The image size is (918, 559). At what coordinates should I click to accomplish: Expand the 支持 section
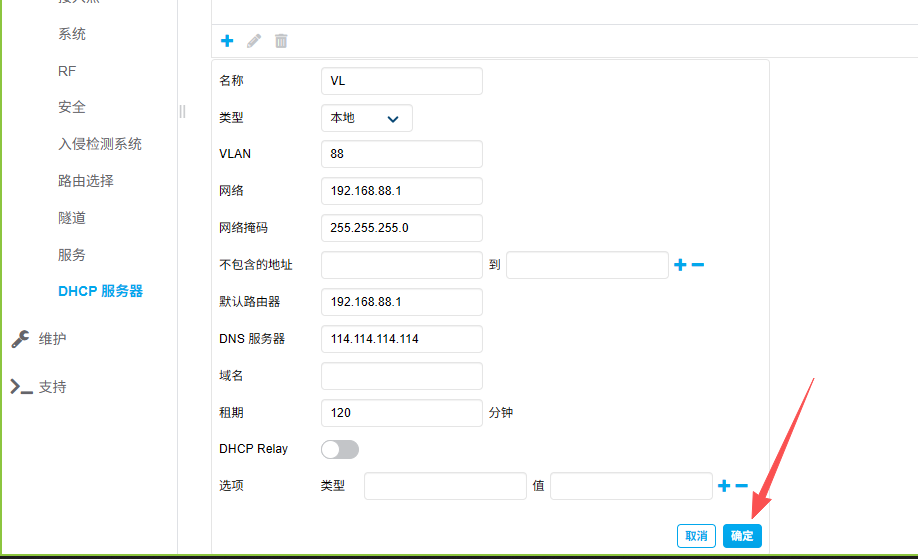[x=52, y=387]
